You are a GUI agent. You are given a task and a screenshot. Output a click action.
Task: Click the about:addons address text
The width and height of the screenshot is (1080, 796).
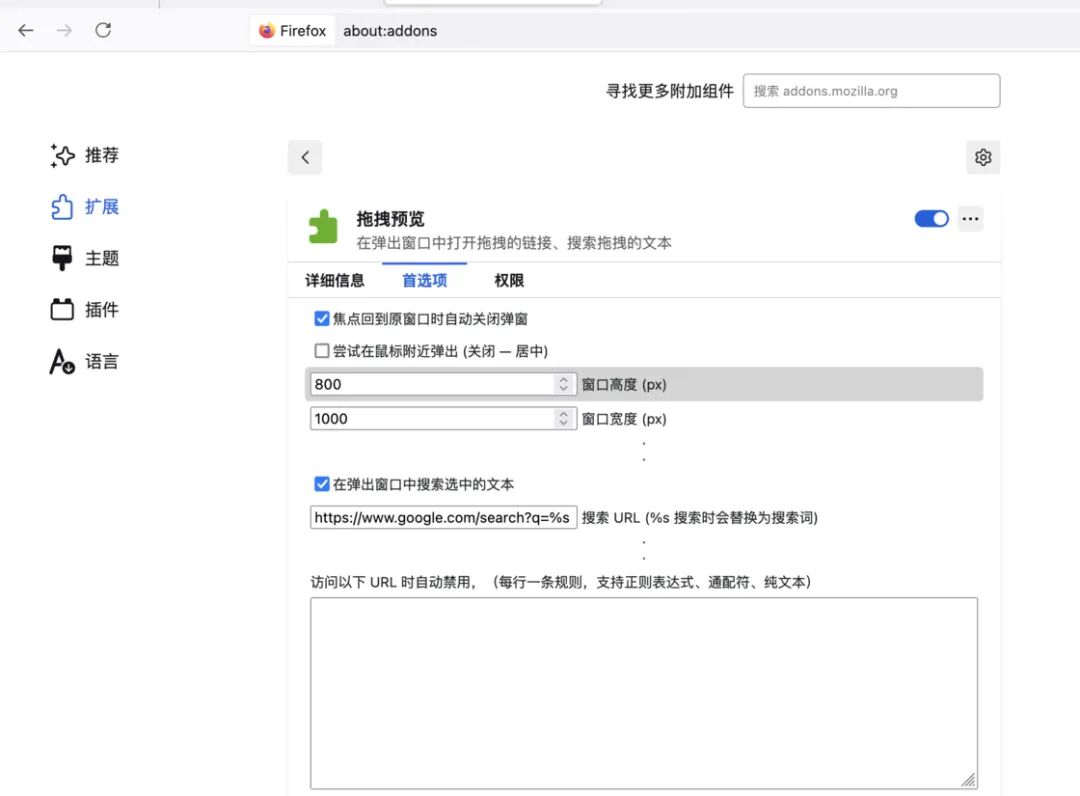coord(390,31)
